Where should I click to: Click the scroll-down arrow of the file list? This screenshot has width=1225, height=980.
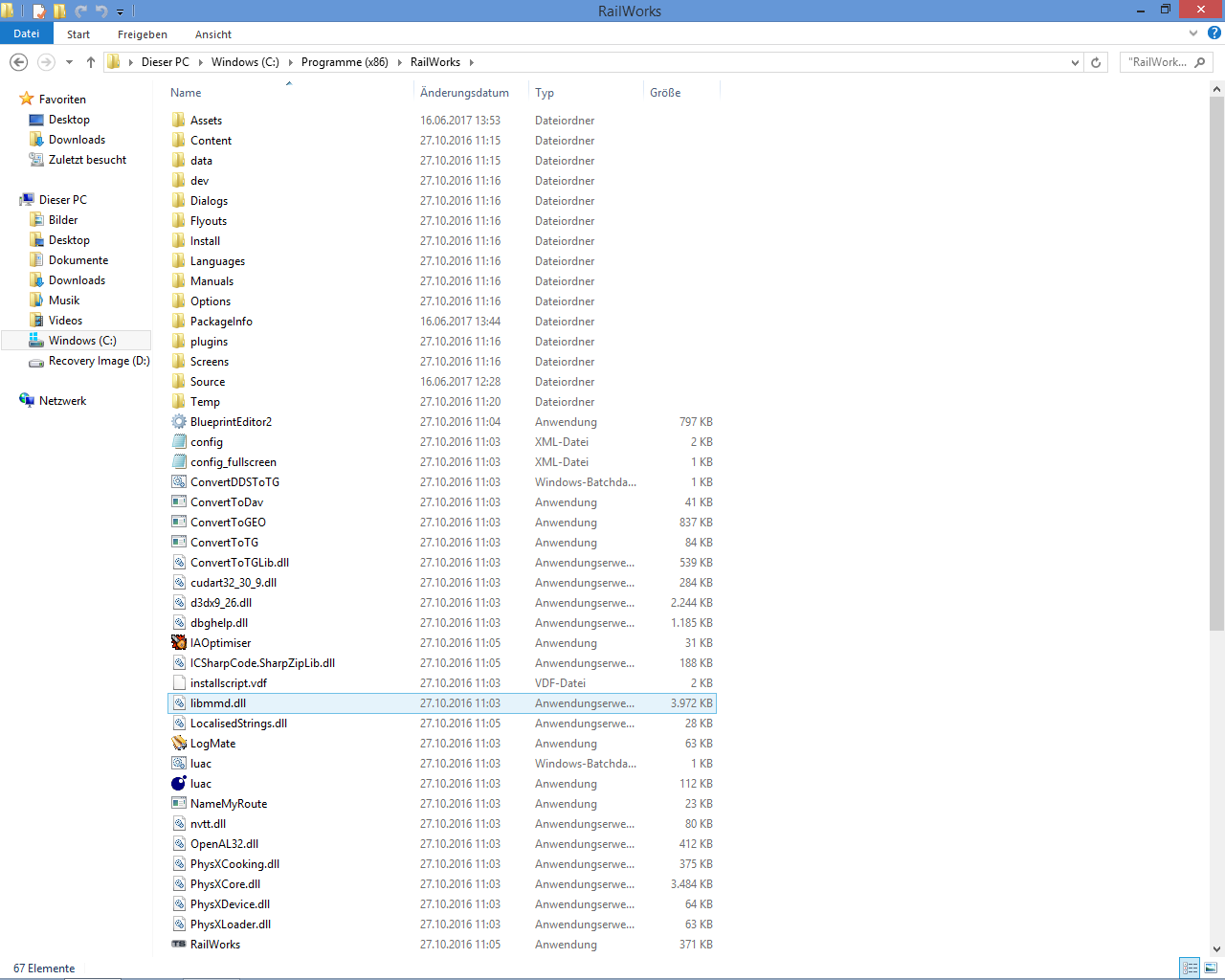tap(1216, 949)
